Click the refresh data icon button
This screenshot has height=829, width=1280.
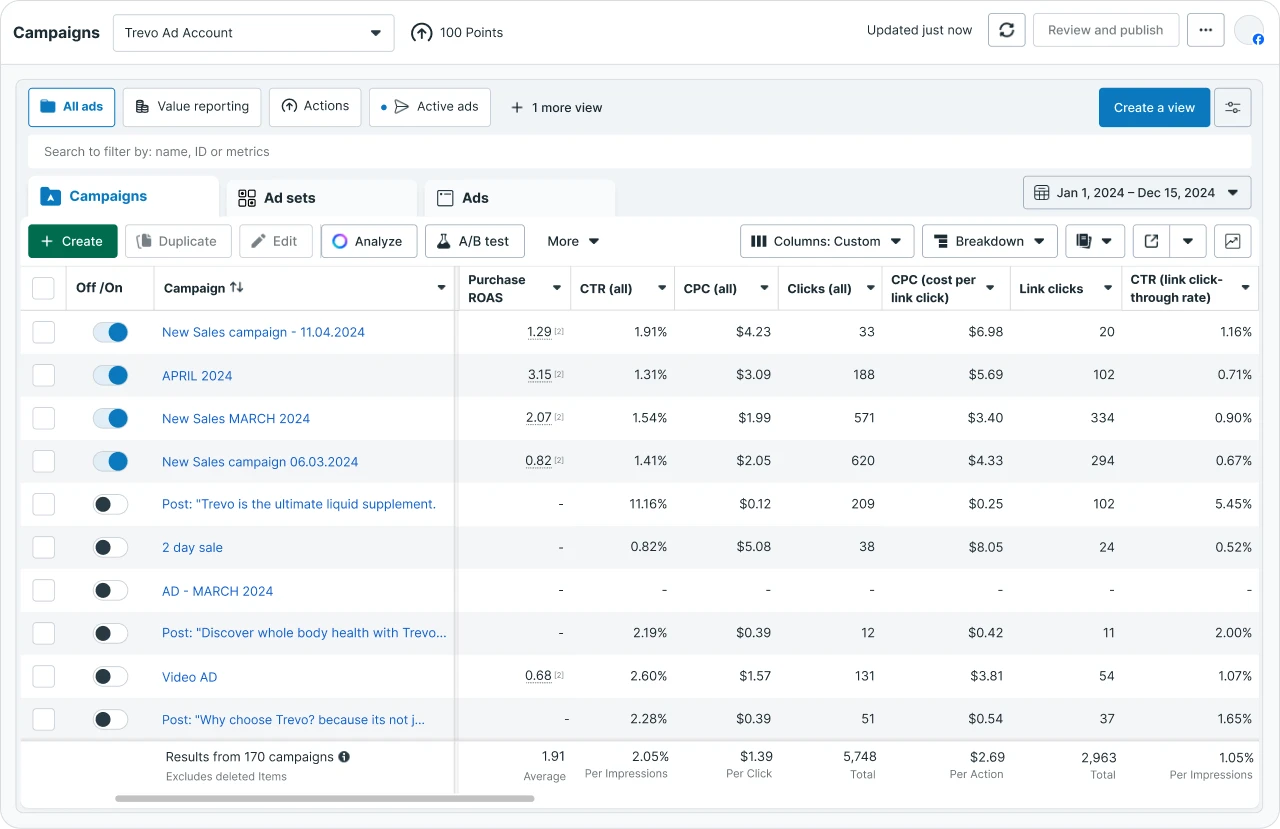click(1007, 30)
